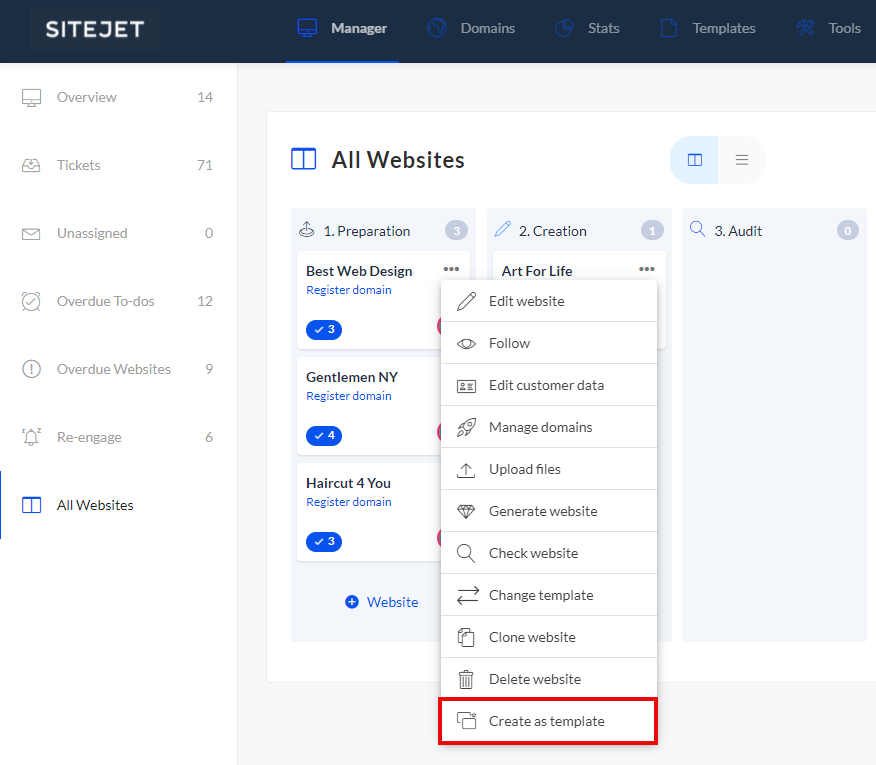Choose Clone website from context menu
This screenshot has height=765, width=876.
[x=532, y=637]
